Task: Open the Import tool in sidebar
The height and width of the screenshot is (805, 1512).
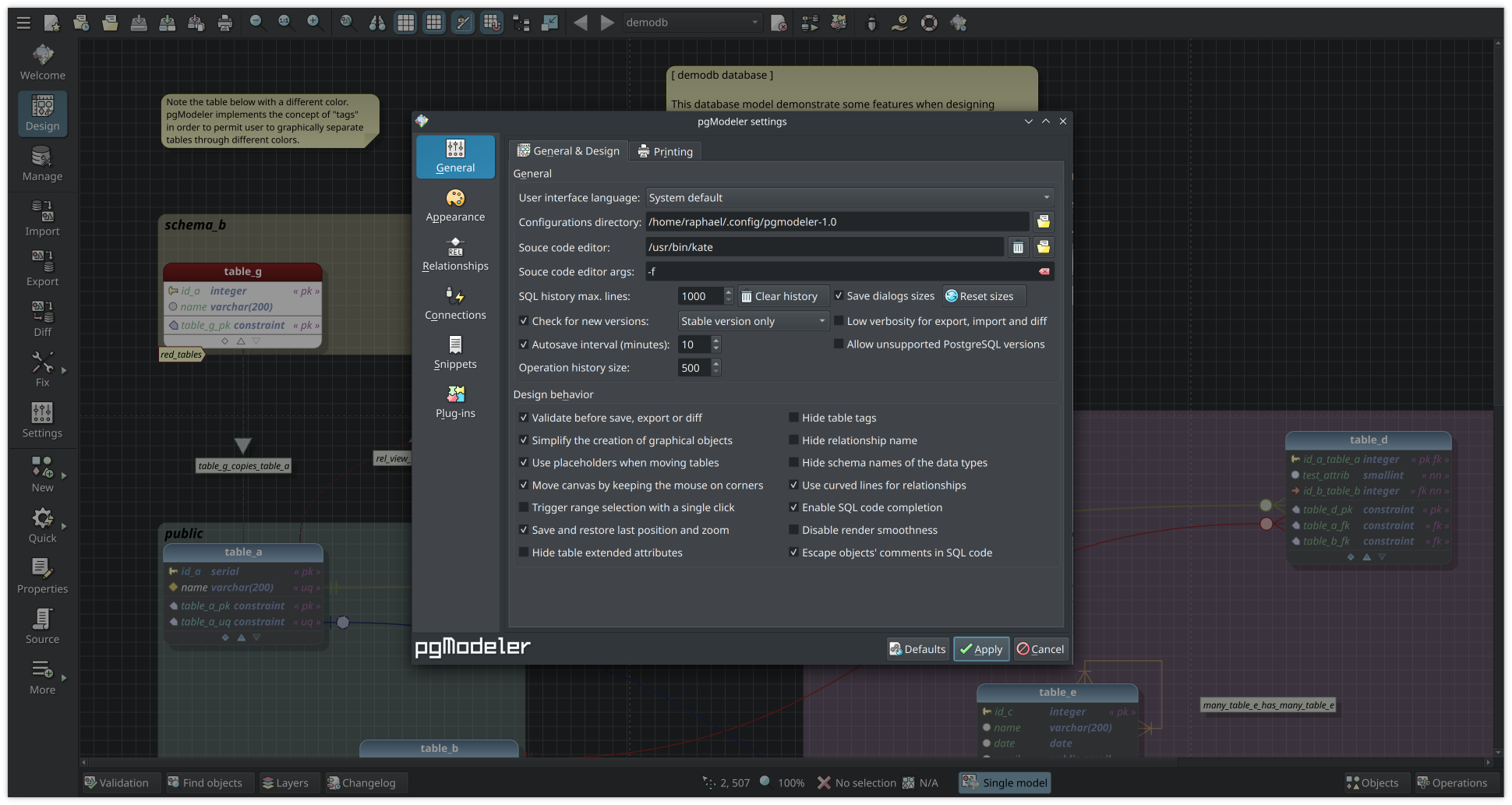Action: pos(43,219)
